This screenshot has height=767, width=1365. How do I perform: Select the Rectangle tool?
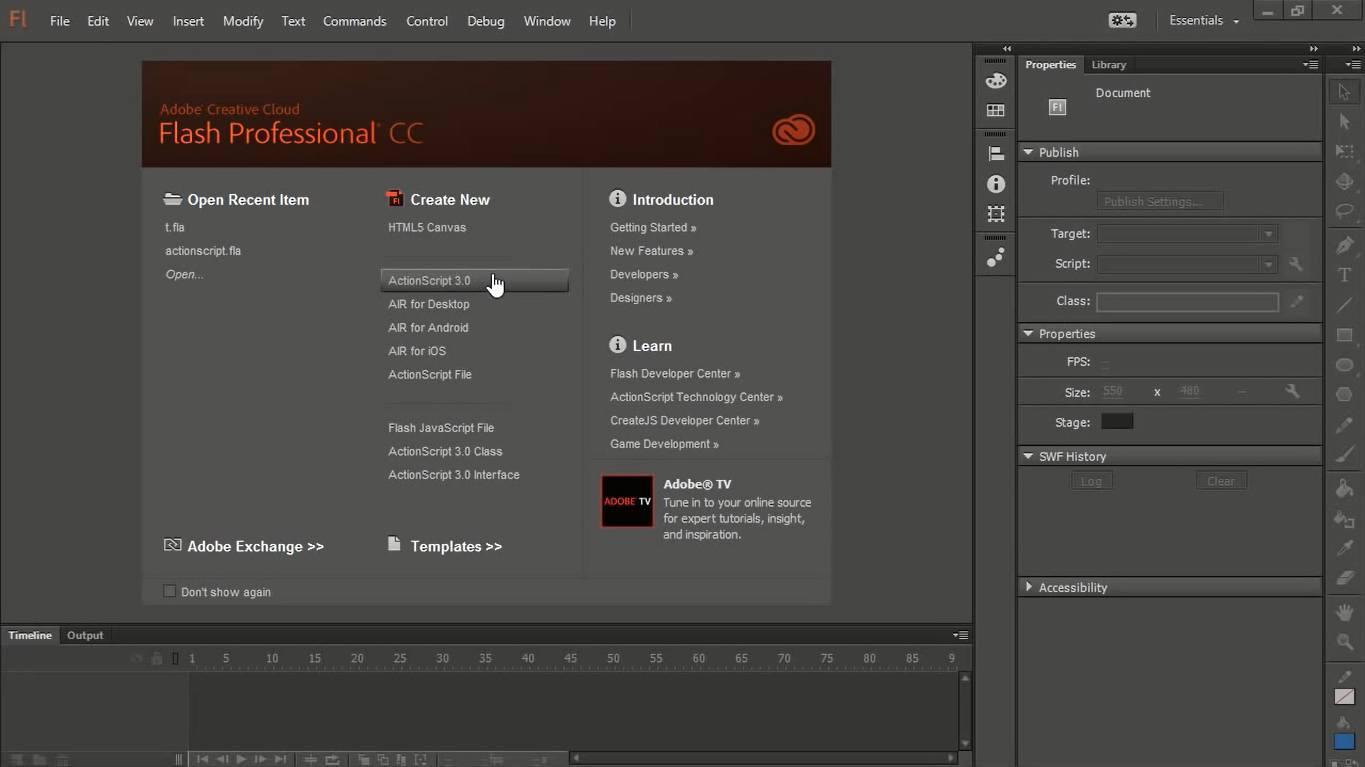click(x=1344, y=335)
